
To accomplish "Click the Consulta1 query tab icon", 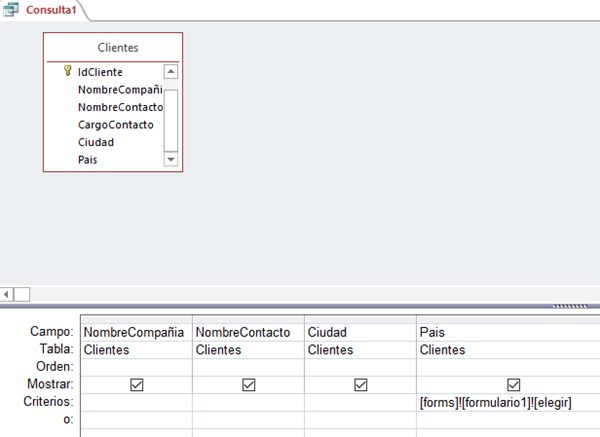I will 13,9.
